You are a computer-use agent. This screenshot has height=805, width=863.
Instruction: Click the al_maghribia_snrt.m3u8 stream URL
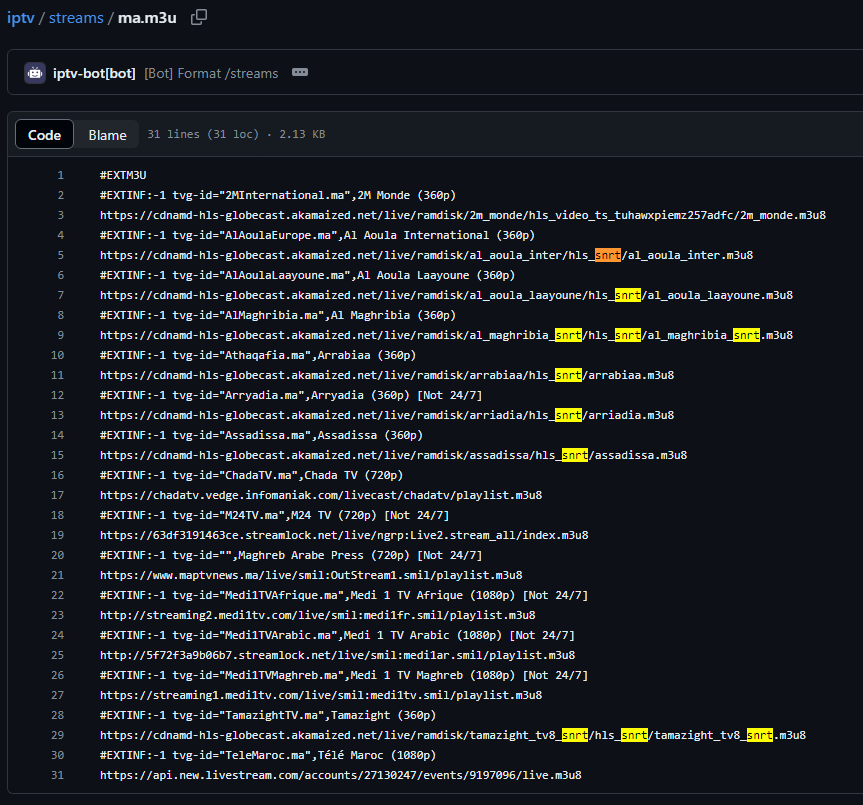446,335
